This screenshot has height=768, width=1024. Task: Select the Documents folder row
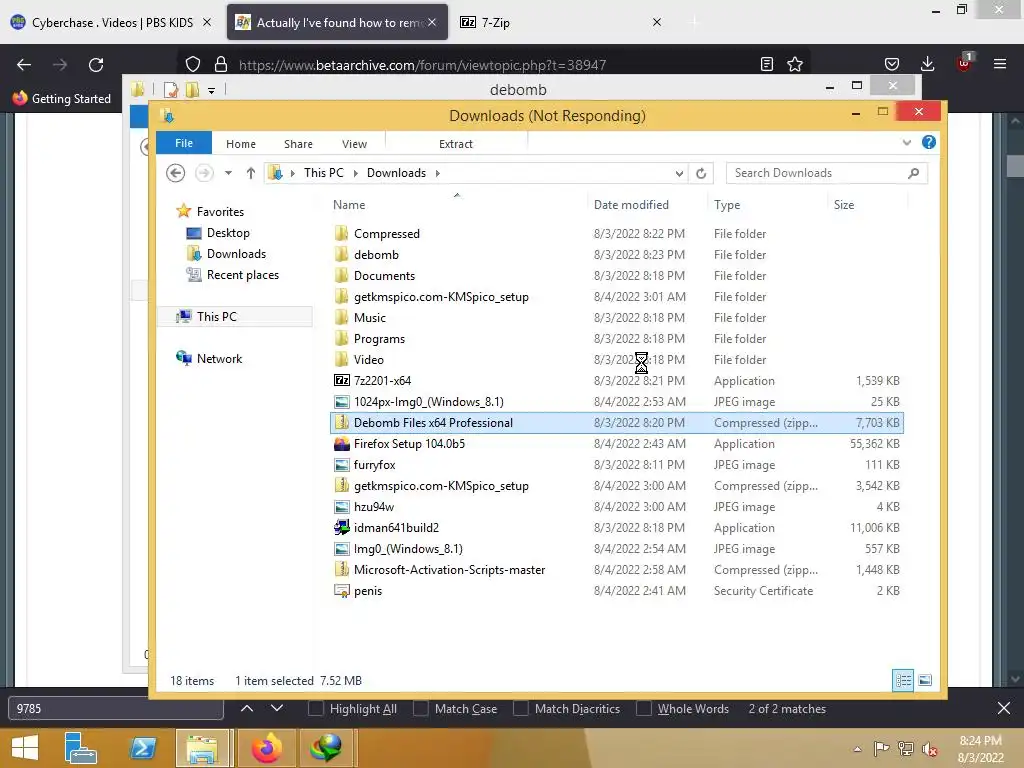(616, 276)
